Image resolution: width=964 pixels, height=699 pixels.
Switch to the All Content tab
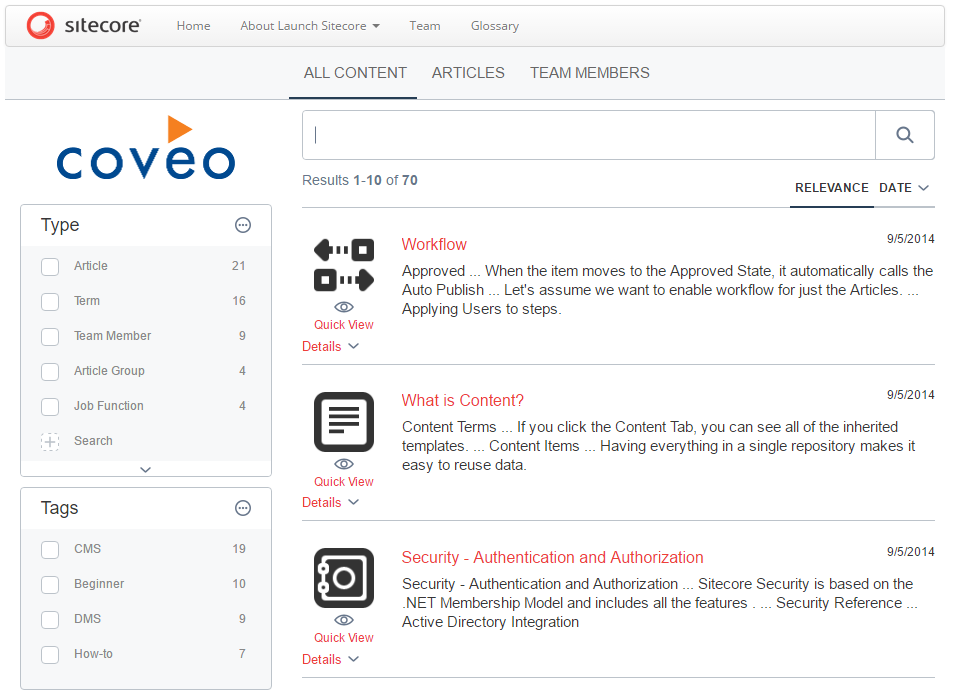click(355, 73)
